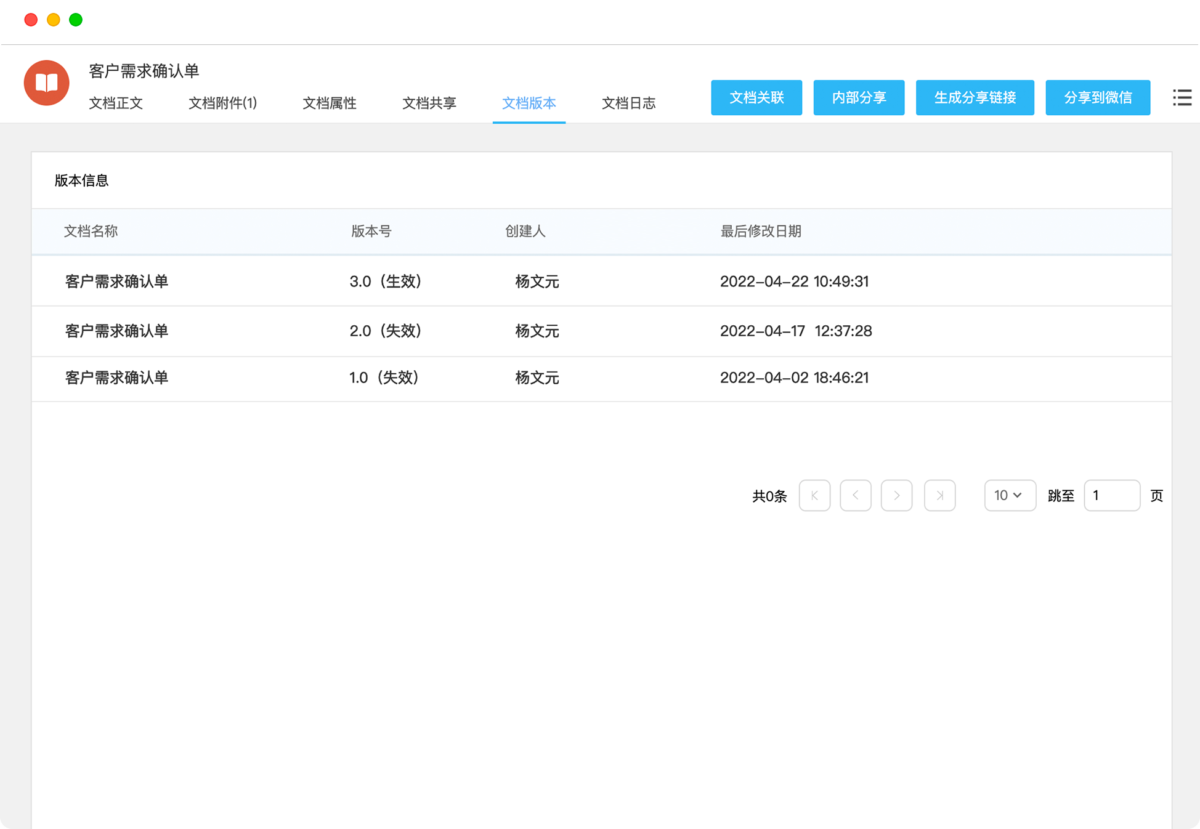Click 客户需求确认单 in the 1.0 row
The height and width of the screenshot is (829, 1200).
coord(116,378)
